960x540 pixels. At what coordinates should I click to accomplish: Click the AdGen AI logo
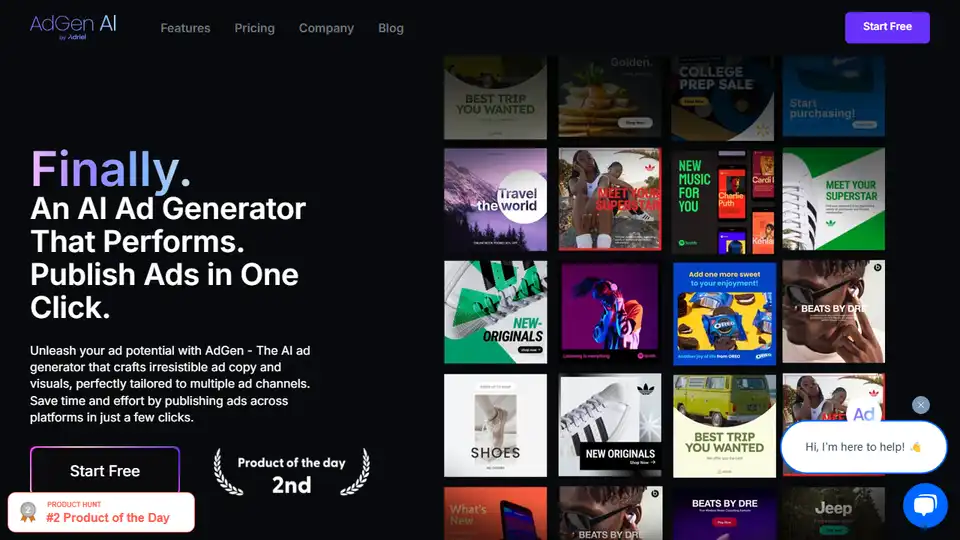point(73,27)
